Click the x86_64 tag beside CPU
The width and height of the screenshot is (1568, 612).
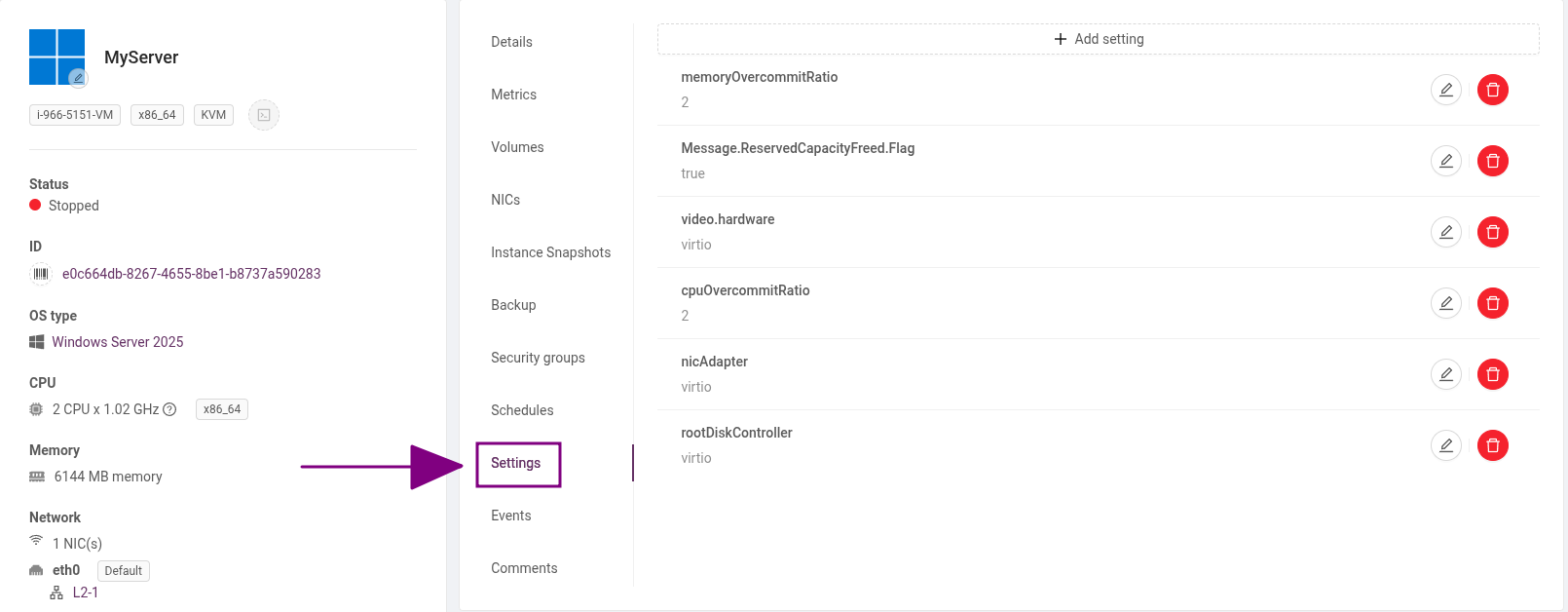pyautogui.click(x=222, y=409)
